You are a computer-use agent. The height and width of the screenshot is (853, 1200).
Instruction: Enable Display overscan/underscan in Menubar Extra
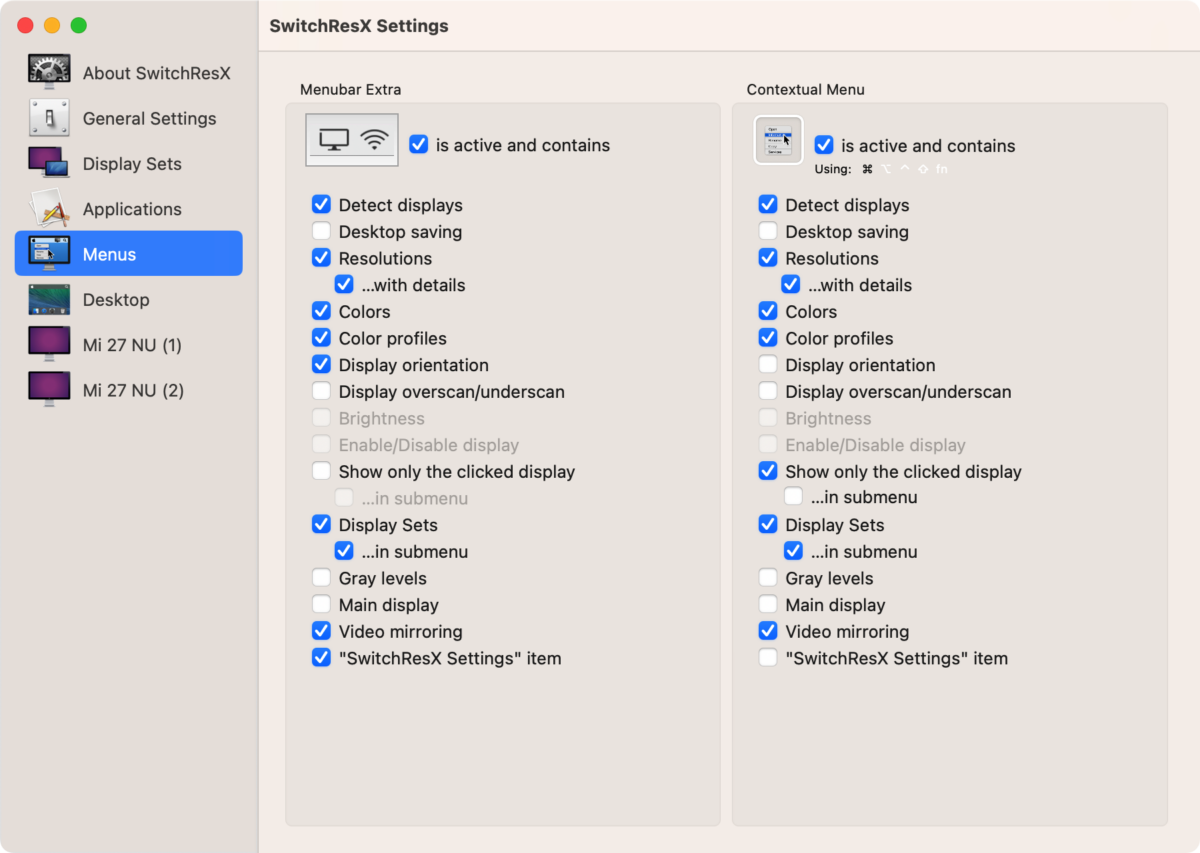pyautogui.click(x=321, y=391)
